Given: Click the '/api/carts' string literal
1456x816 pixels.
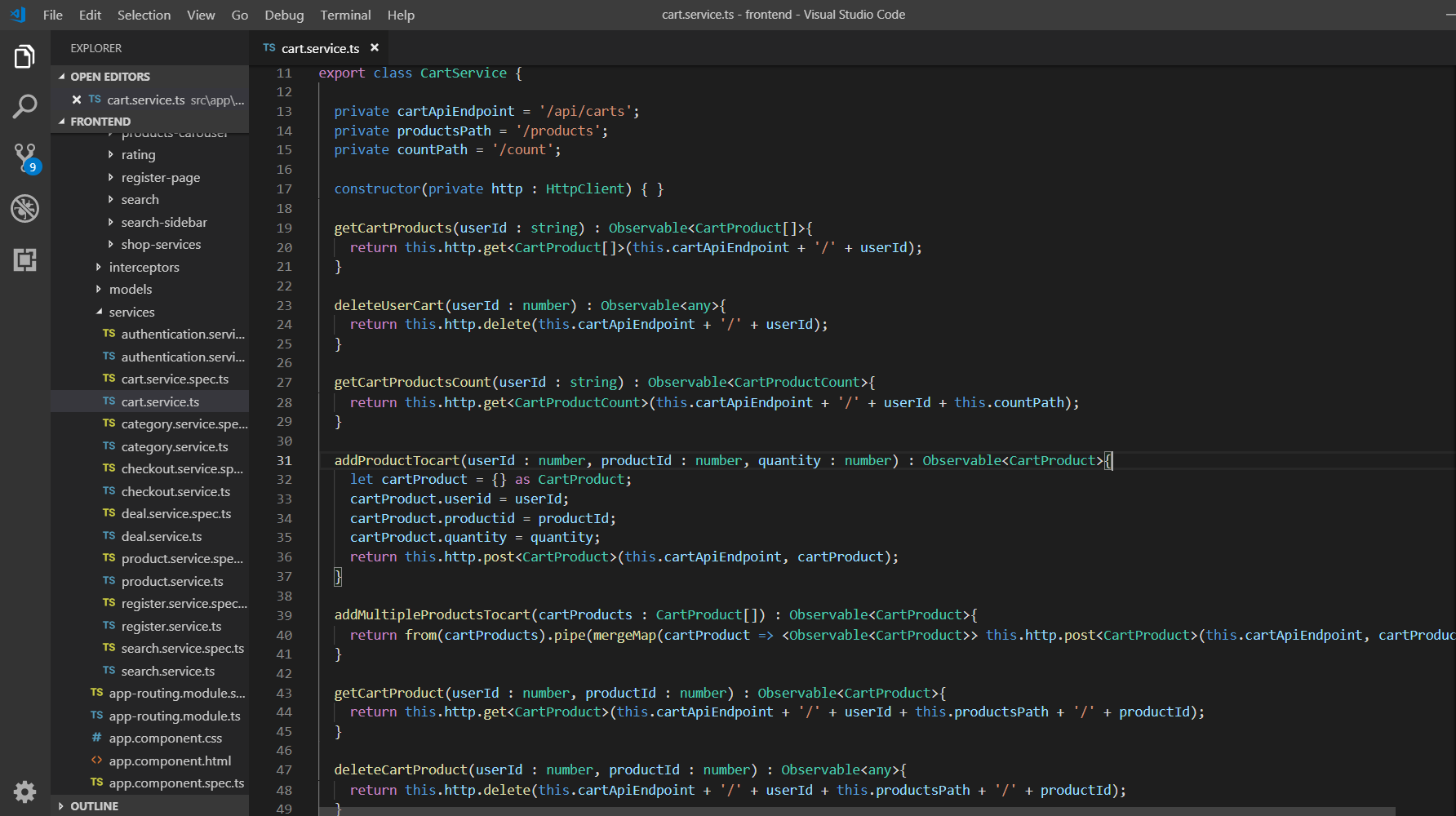Looking at the screenshot, I should click(585, 111).
